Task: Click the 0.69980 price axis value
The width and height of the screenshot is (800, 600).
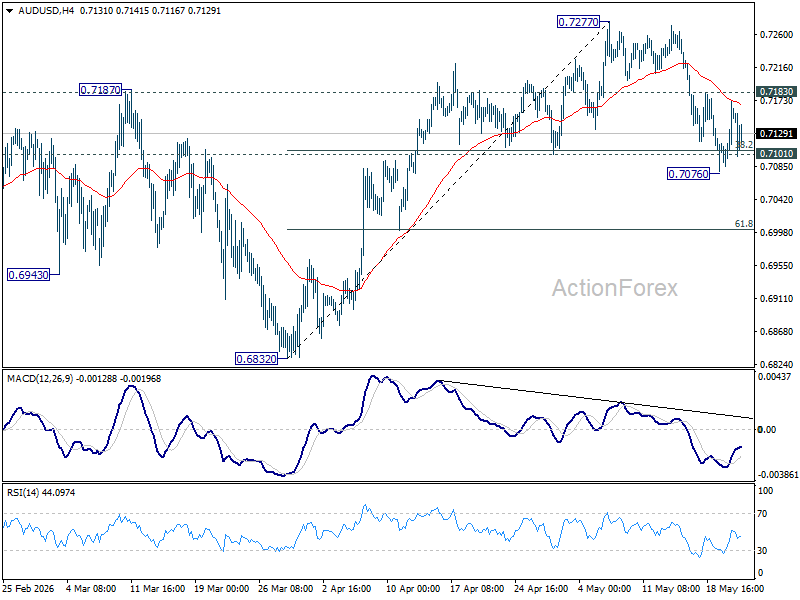Action: pos(777,233)
